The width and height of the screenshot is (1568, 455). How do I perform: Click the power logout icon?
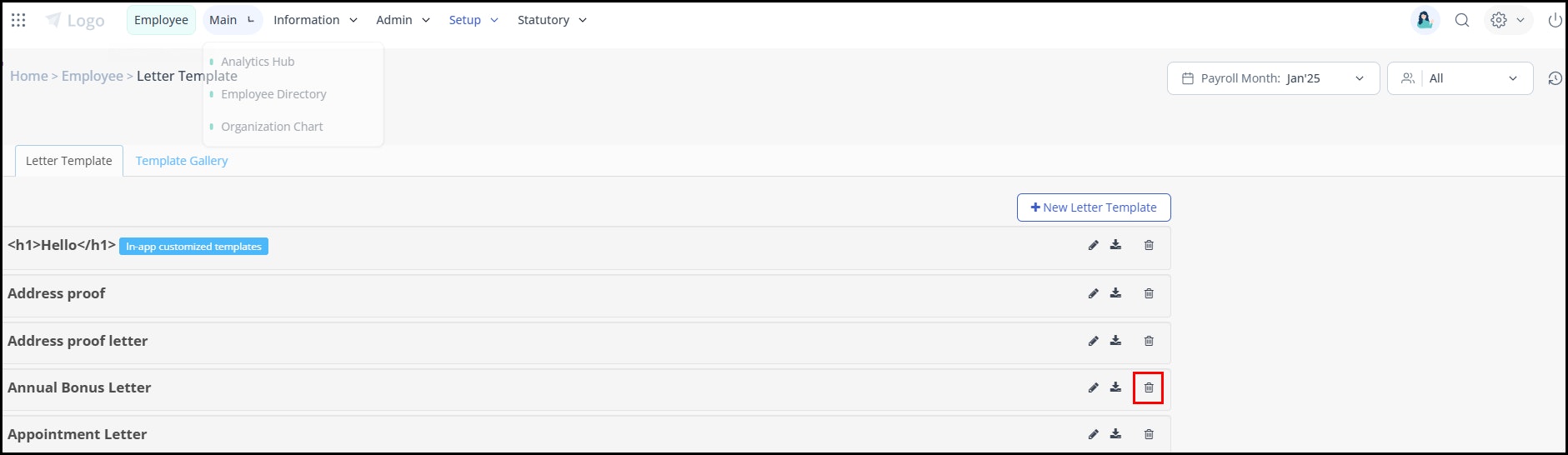(x=1555, y=20)
